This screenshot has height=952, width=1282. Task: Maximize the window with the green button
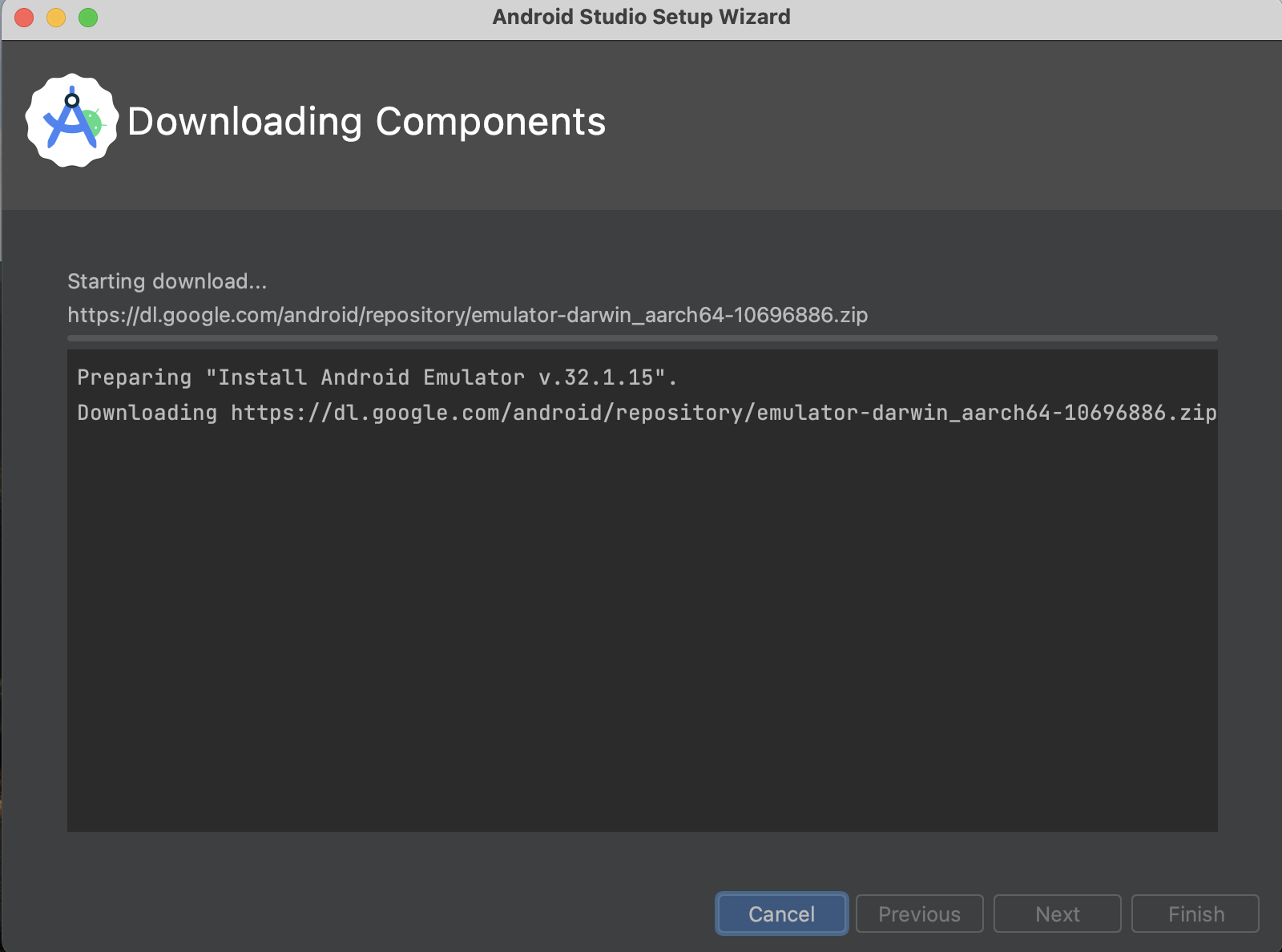pos(88,17)
